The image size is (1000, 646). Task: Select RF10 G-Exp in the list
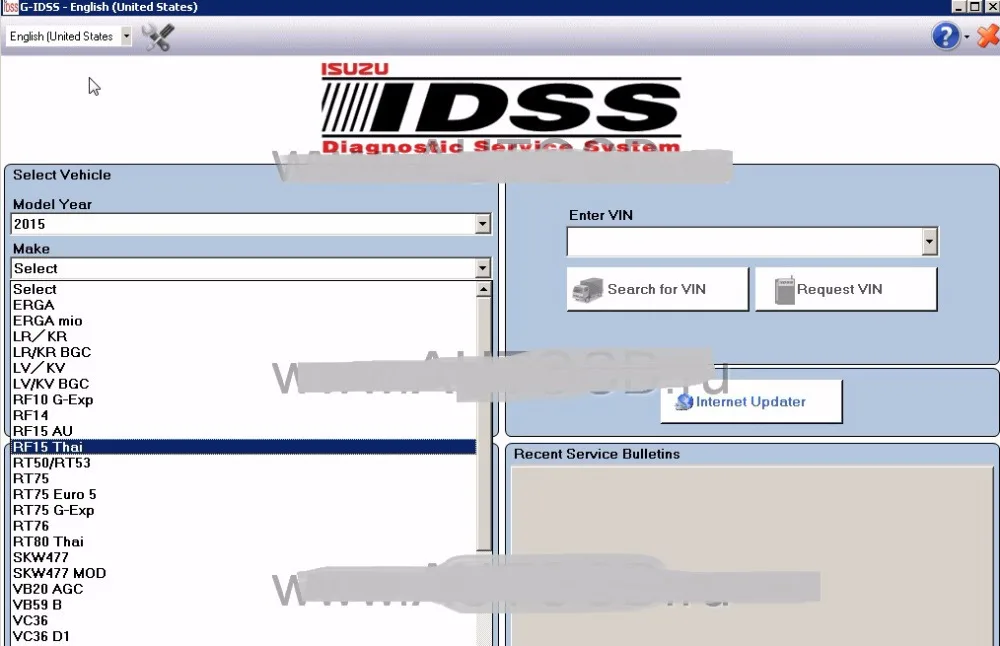click(243, 400)
